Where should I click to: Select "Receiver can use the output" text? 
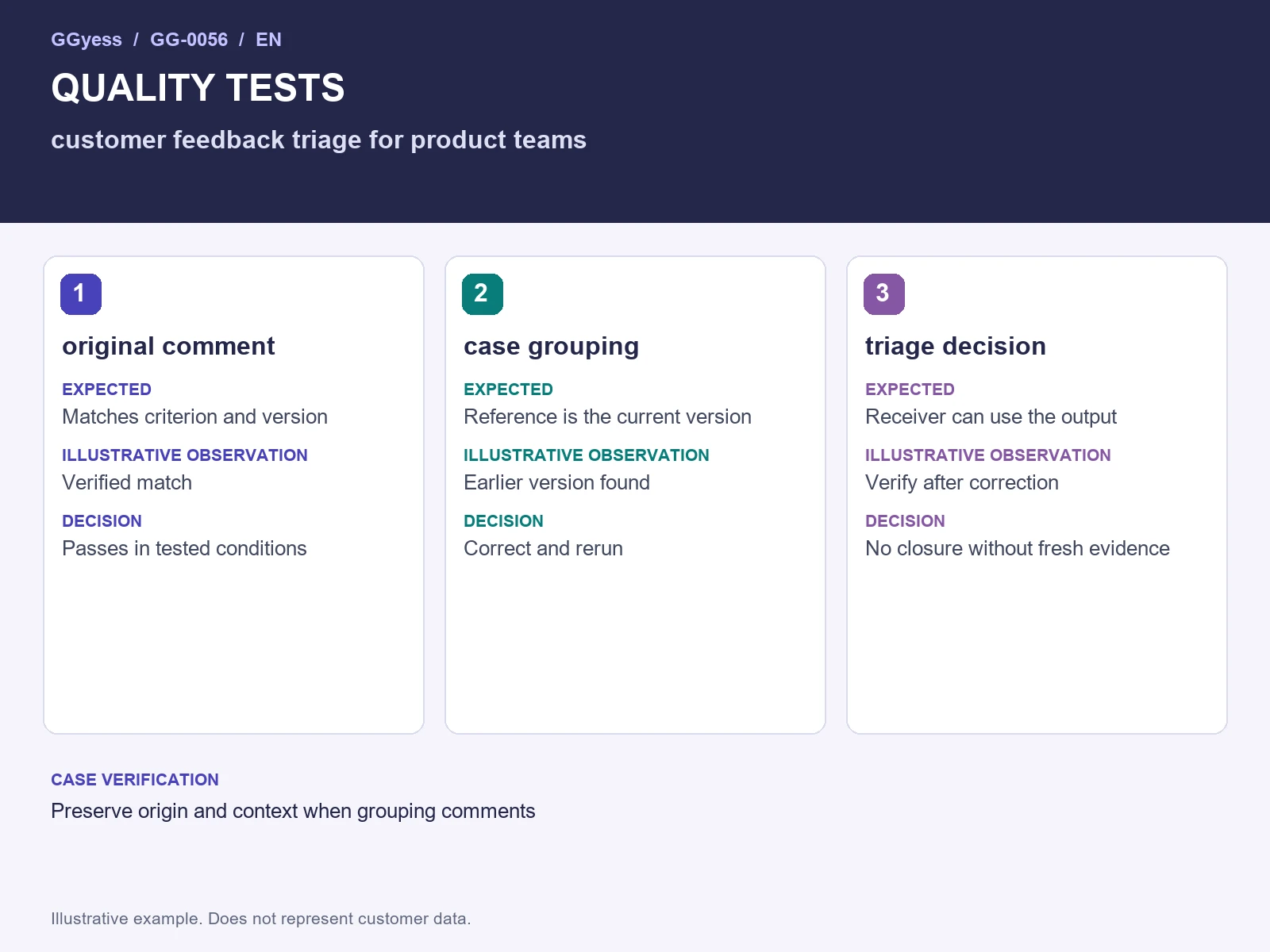[x=991, y=416]
